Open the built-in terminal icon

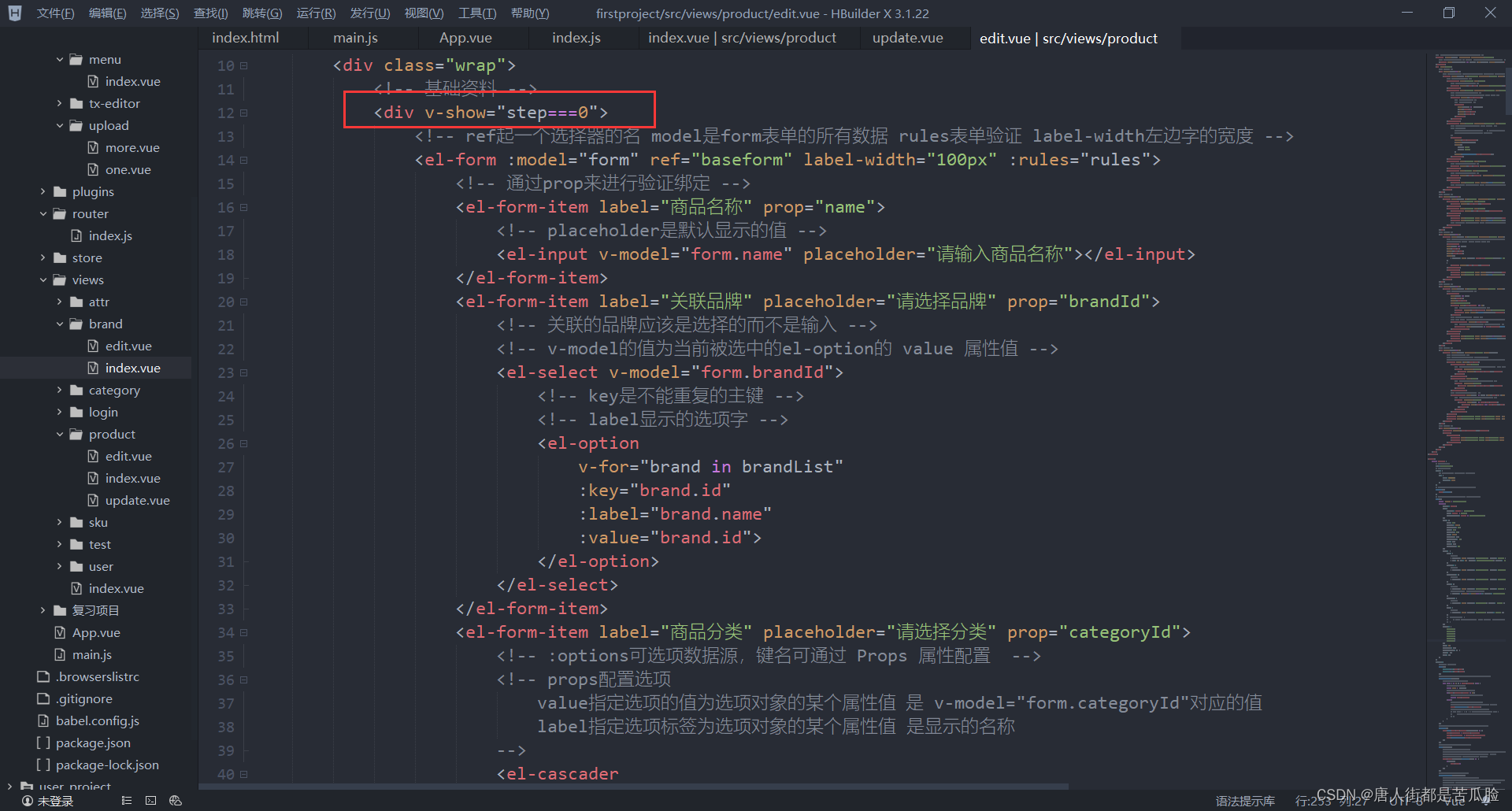[x=150, y=801]
